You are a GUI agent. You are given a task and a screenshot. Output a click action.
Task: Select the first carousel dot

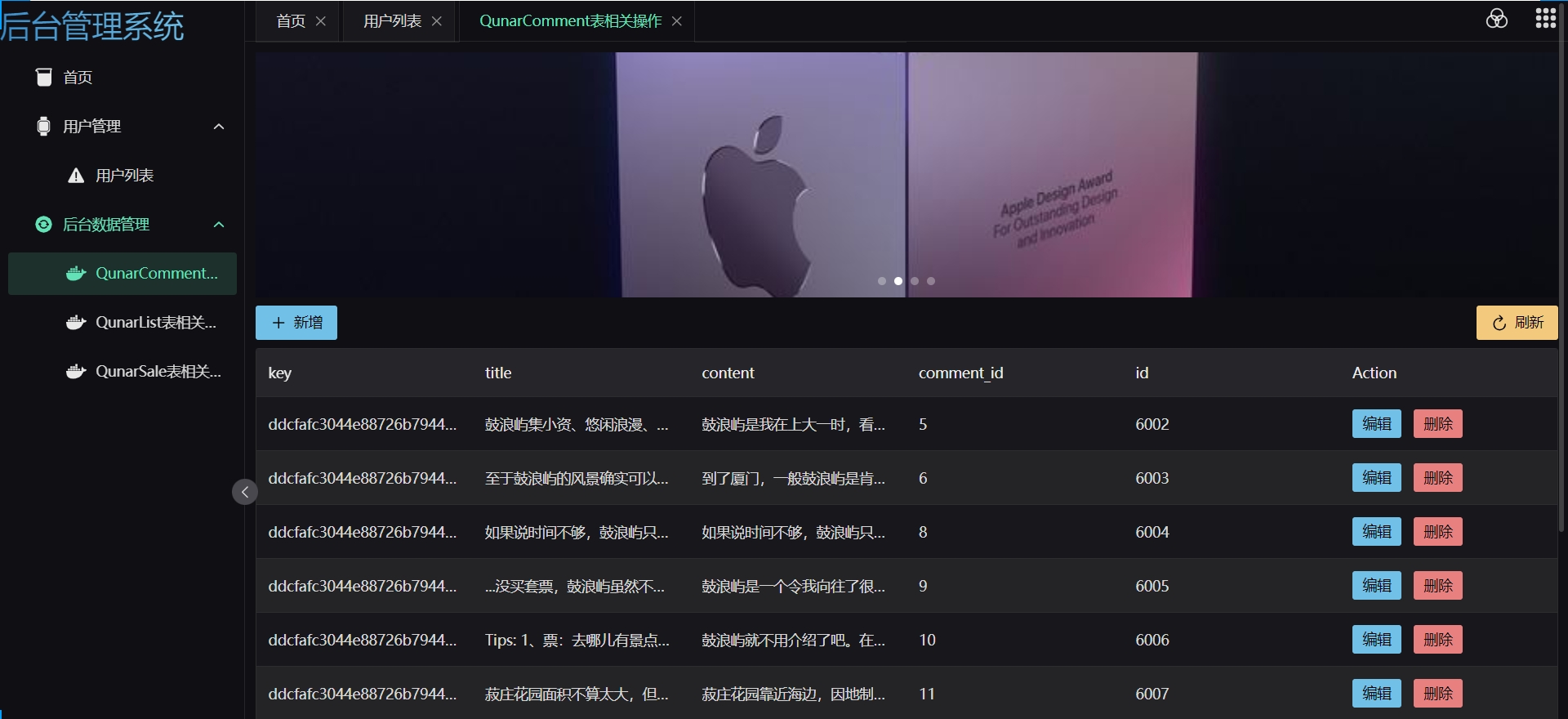(x=882, y=281)
